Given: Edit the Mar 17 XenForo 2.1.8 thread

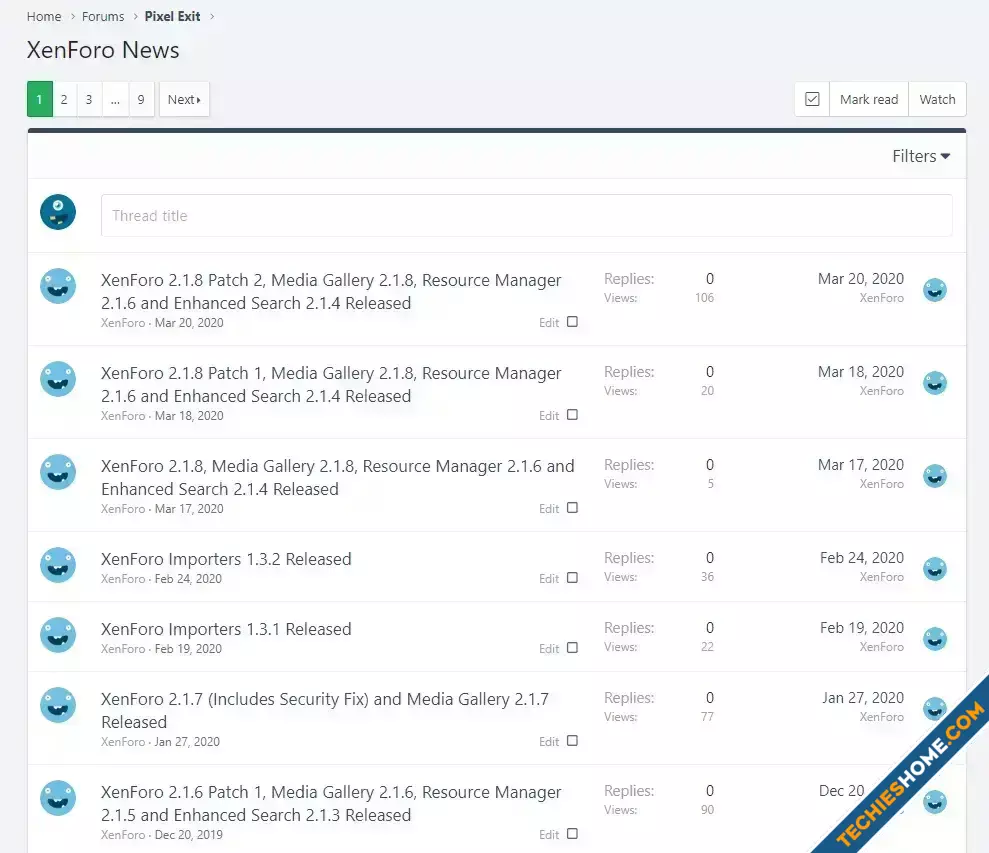Looking at the screenshot, I should (549, 509).
